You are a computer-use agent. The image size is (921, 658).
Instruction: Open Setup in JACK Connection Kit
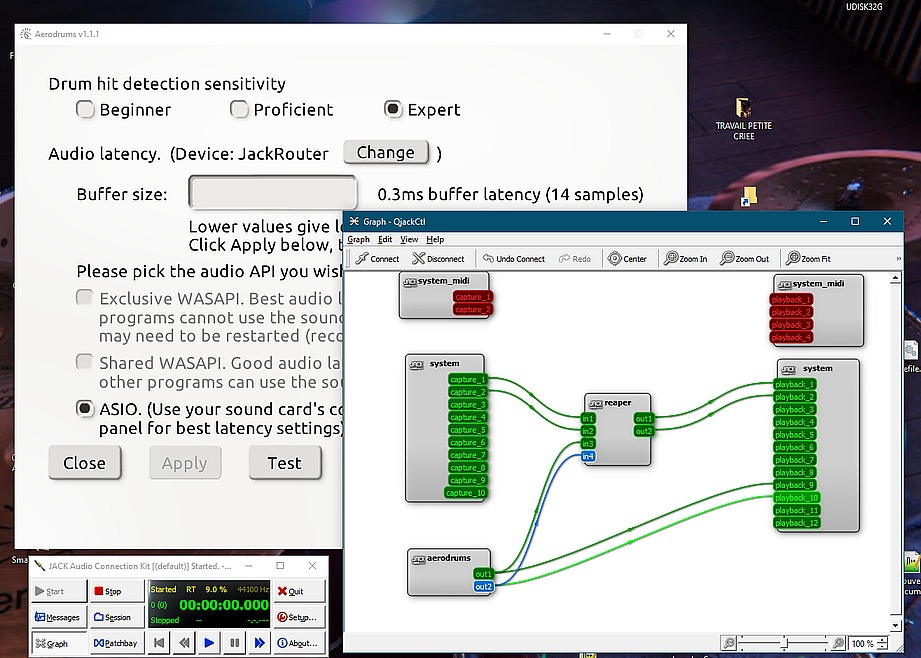[300, 617]
